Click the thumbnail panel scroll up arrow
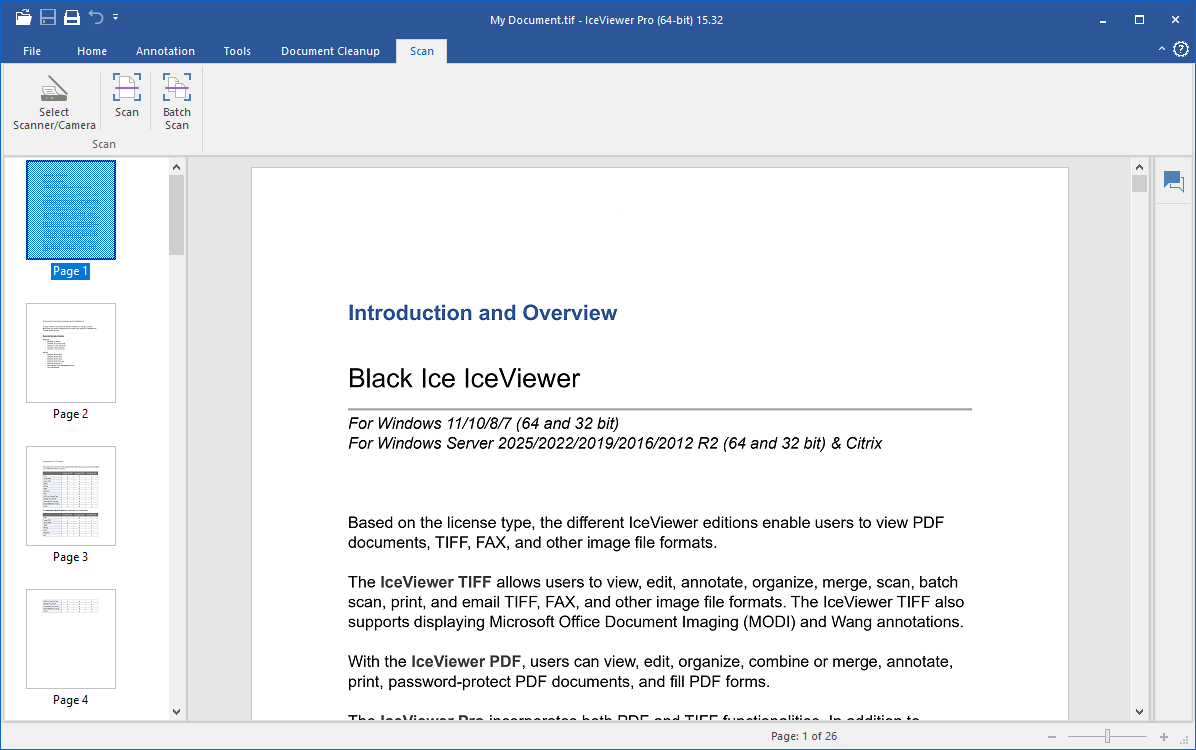Screen dimensions: 1196x750 pyautogui.click(x=176, y=167)
